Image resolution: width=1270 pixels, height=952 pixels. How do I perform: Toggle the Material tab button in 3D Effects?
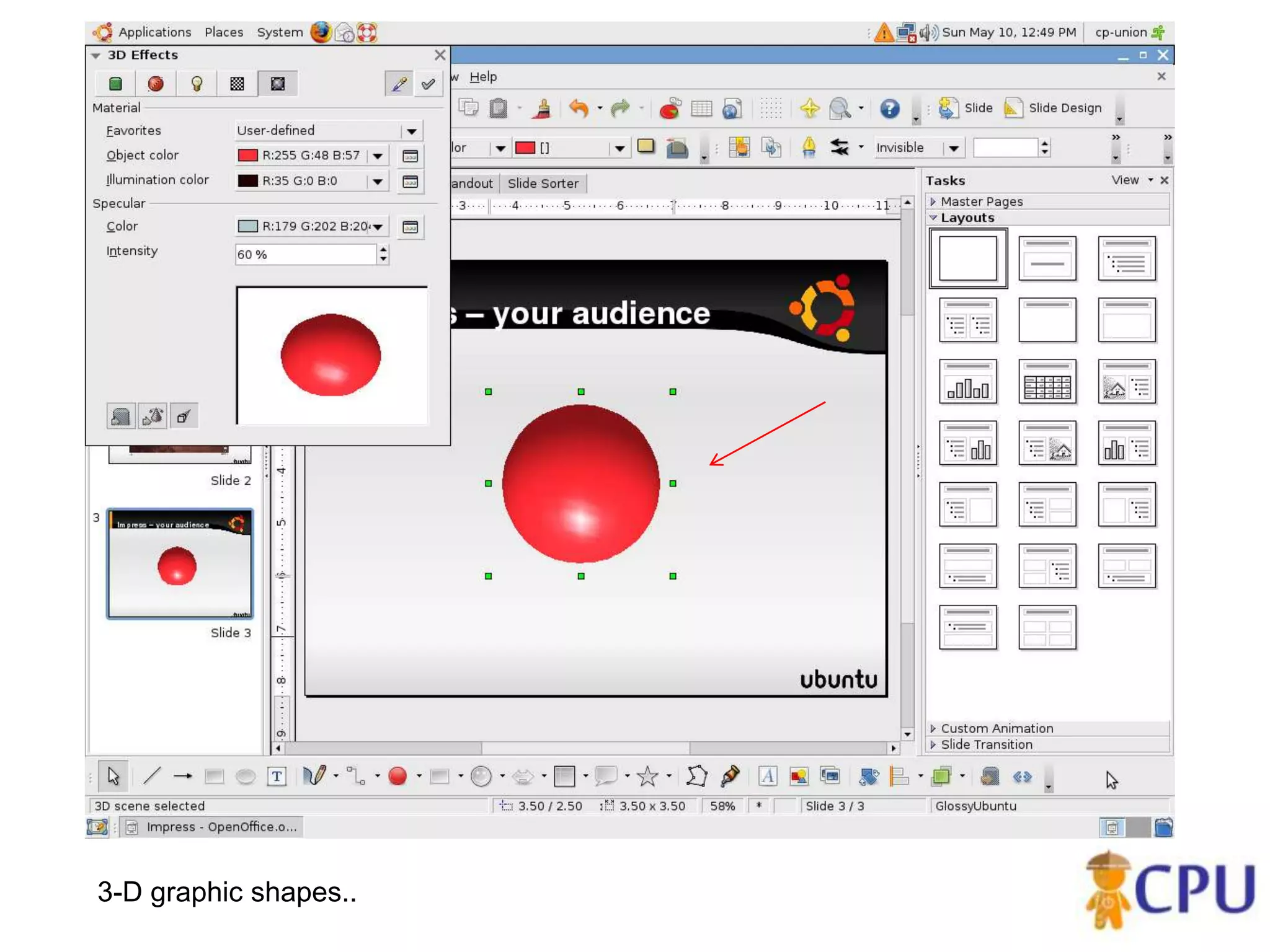tap(278, 84)
